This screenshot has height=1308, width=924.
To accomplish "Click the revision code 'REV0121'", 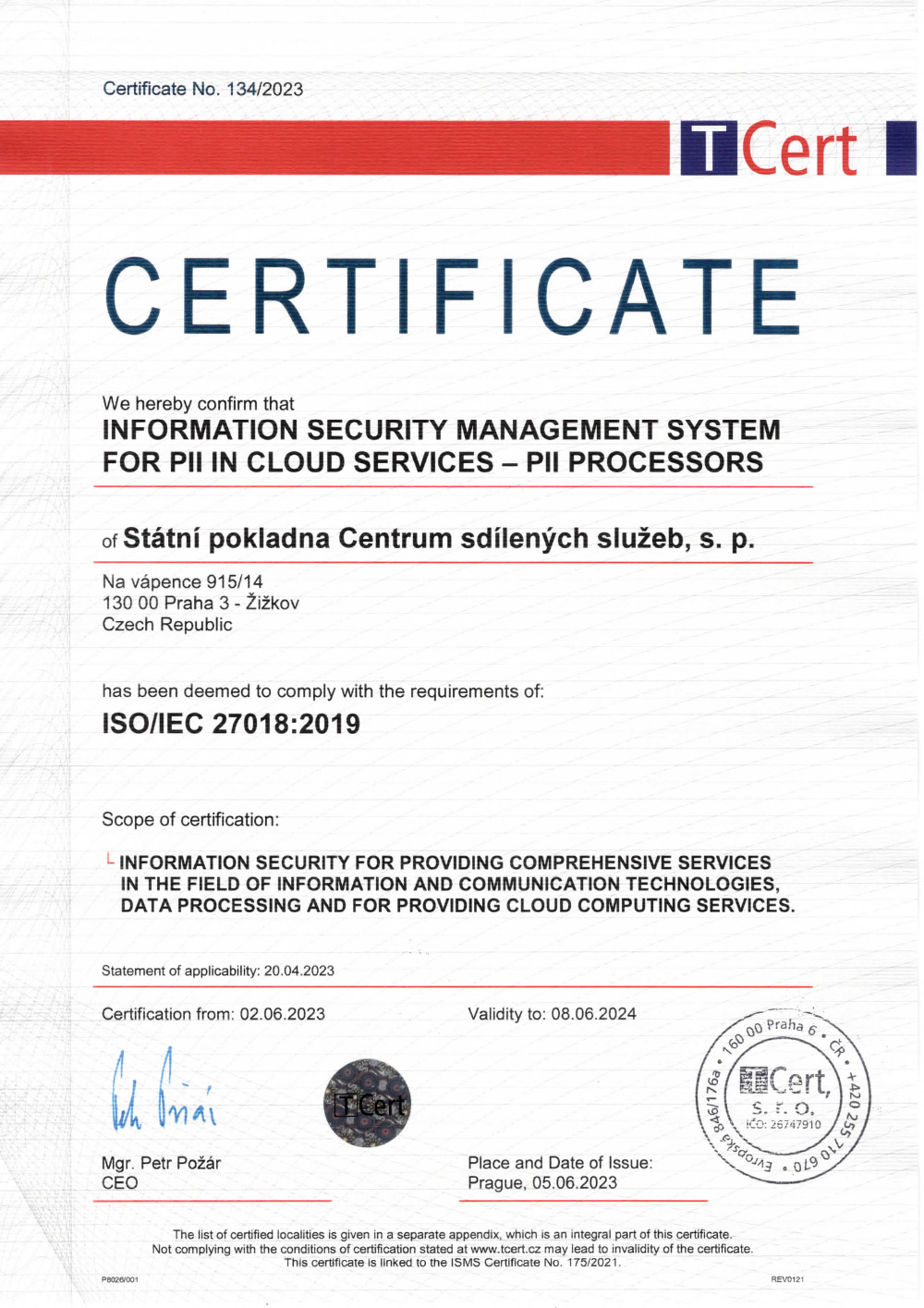I will pyautogui.click(x=787, y=1279).
